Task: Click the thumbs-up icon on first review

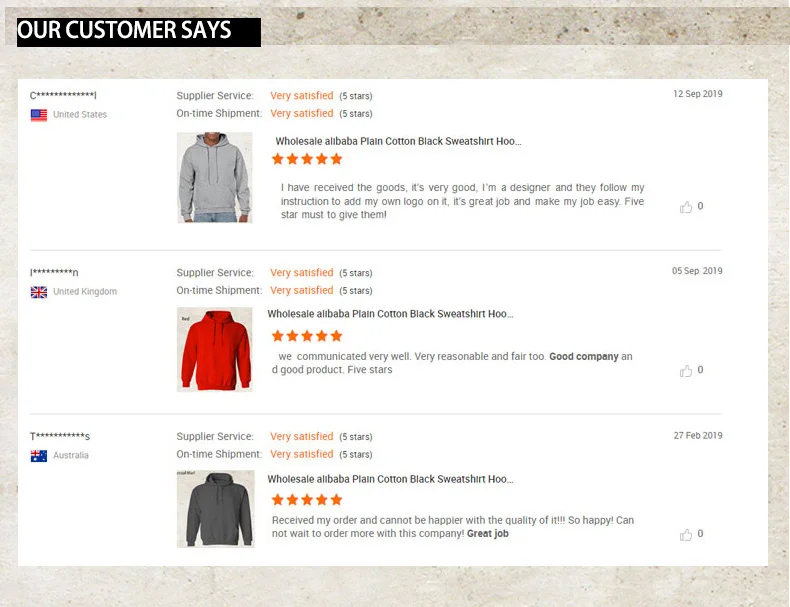Action: [x=686, y=207]
